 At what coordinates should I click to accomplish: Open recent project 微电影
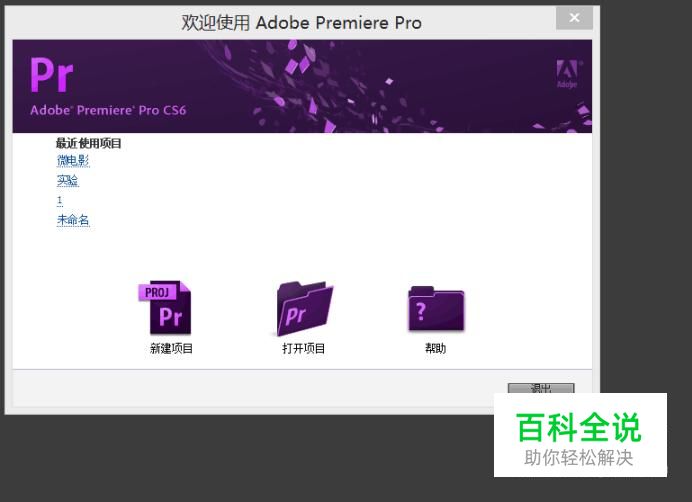pos(73,160)
